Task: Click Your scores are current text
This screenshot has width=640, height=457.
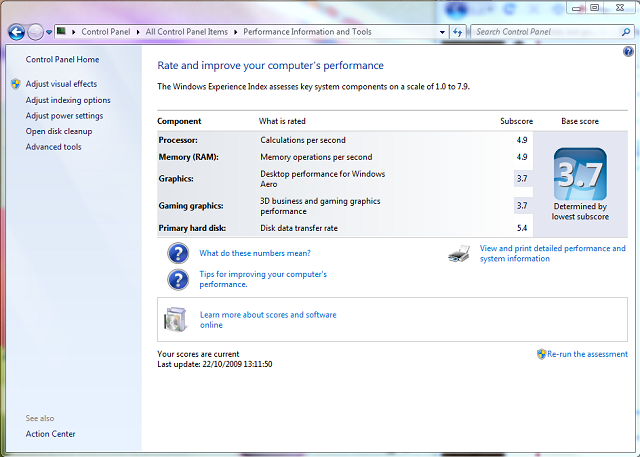Action: [198, 354]
